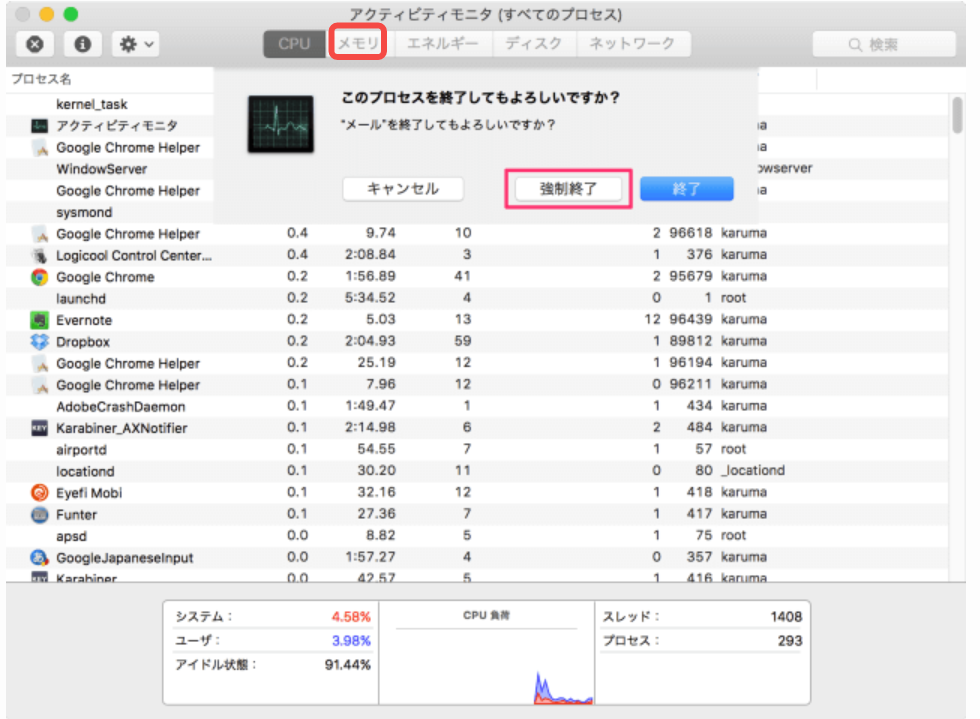Click CPU time 1:56.89 for Google Chrome
Screen dimensions: 980x719
point(371,276)
